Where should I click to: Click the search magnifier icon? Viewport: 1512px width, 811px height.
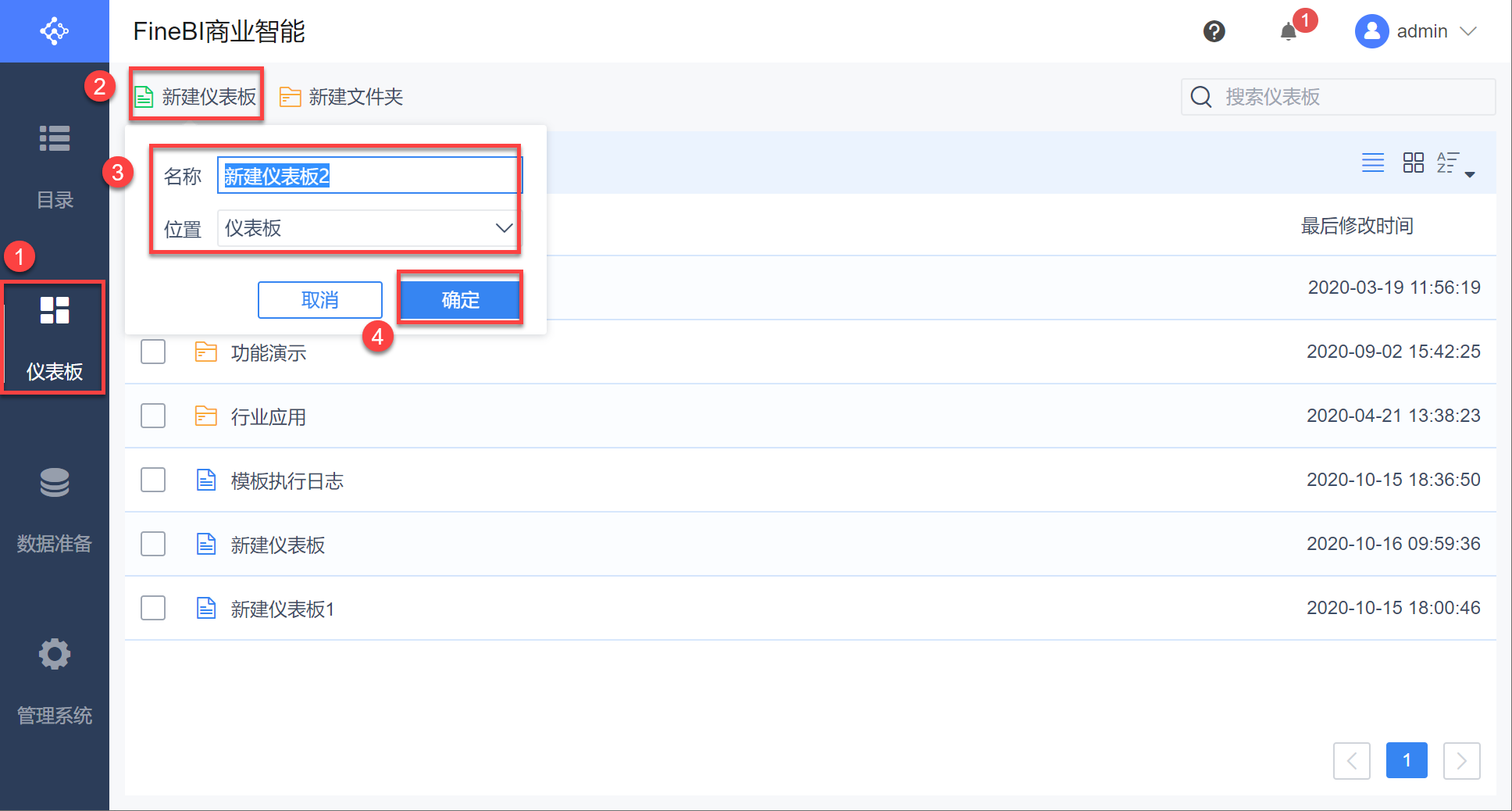[1201, 97]
